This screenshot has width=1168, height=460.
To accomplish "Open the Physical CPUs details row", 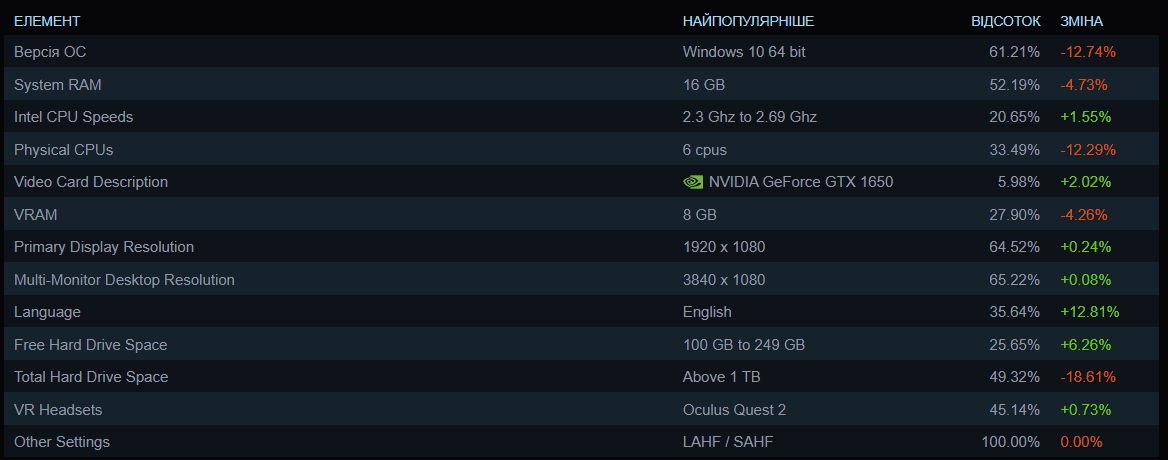I will tap(584, 149).
